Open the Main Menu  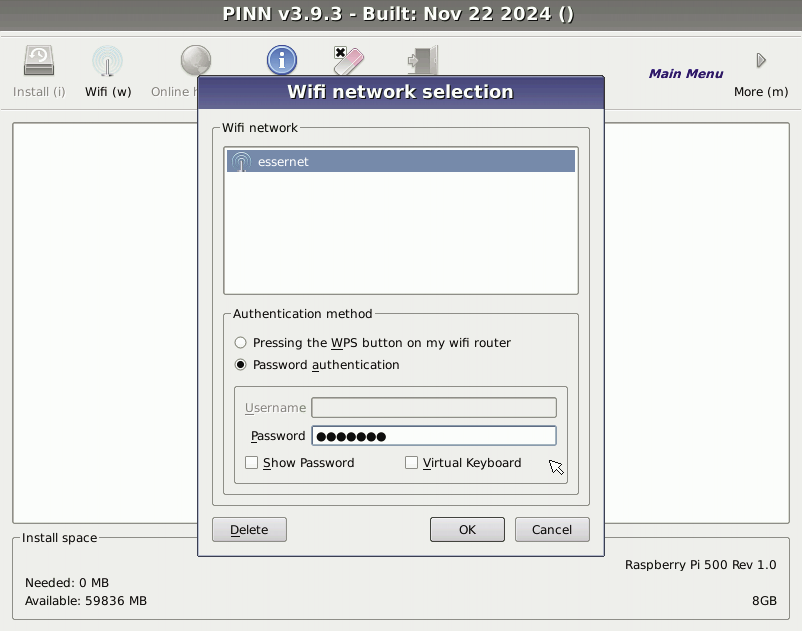coord(685,73)
